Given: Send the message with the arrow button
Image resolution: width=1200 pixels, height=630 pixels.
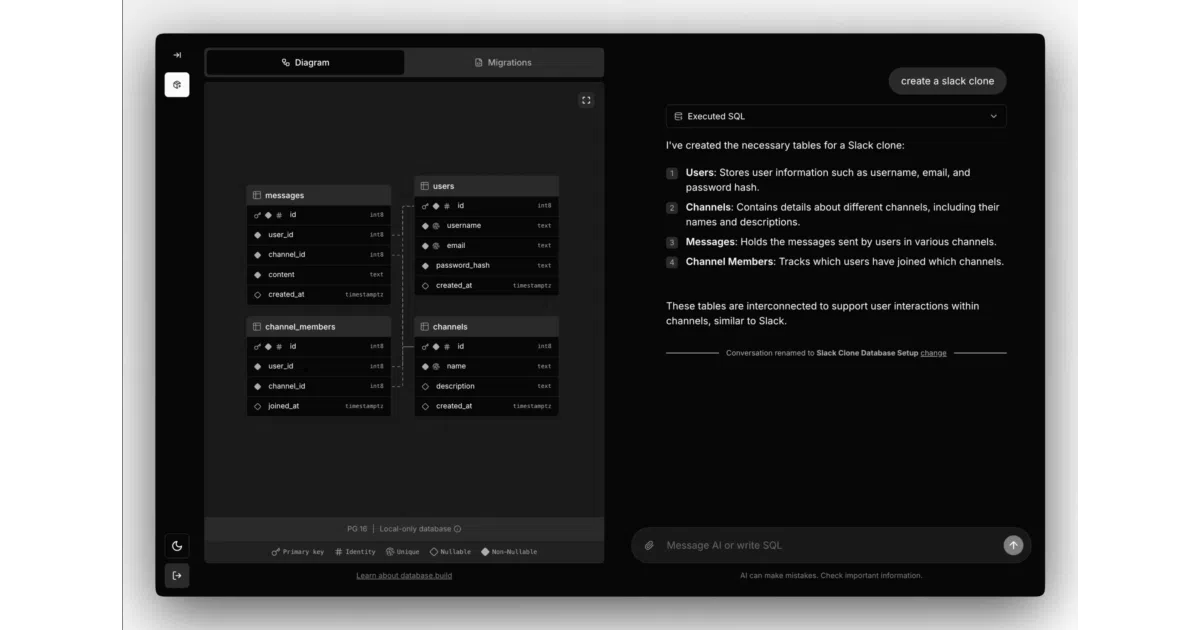Looking at the screenshot, I should click(1013, 545).
